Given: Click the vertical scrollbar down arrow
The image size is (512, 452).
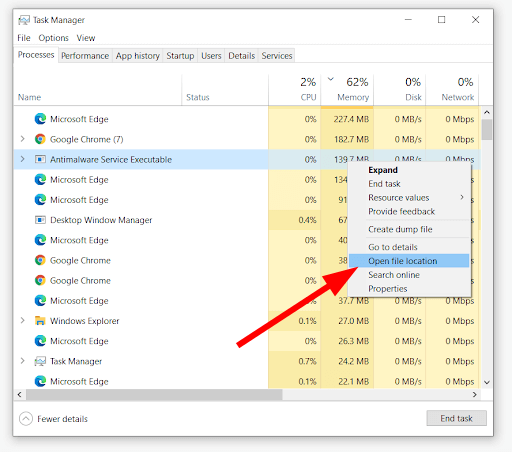Looking at the screenshot, I should (487, 382).
